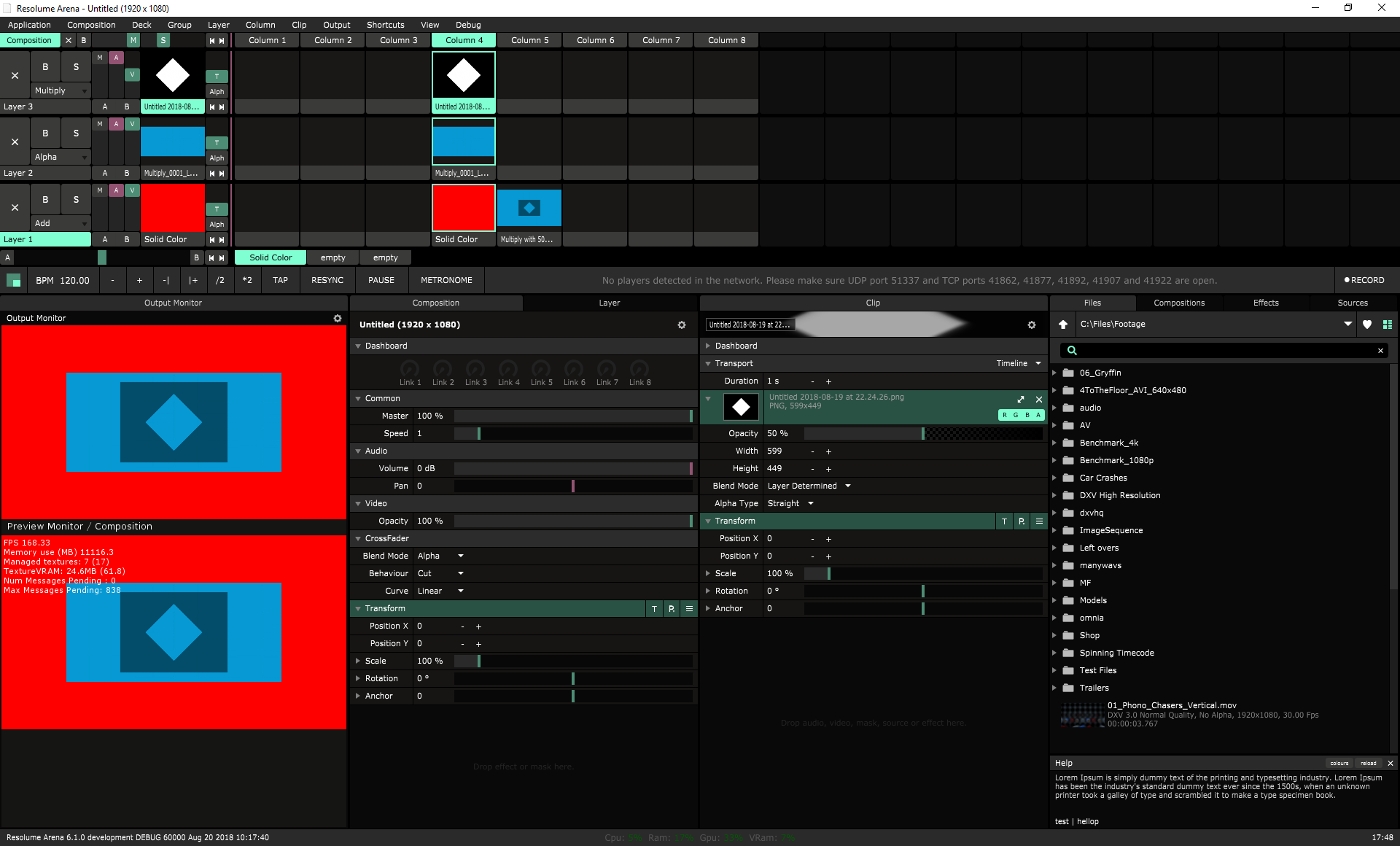1400x846 pixels.
Task: Click the favorites heart icon in Files
Action: (x=1367, y=325)
